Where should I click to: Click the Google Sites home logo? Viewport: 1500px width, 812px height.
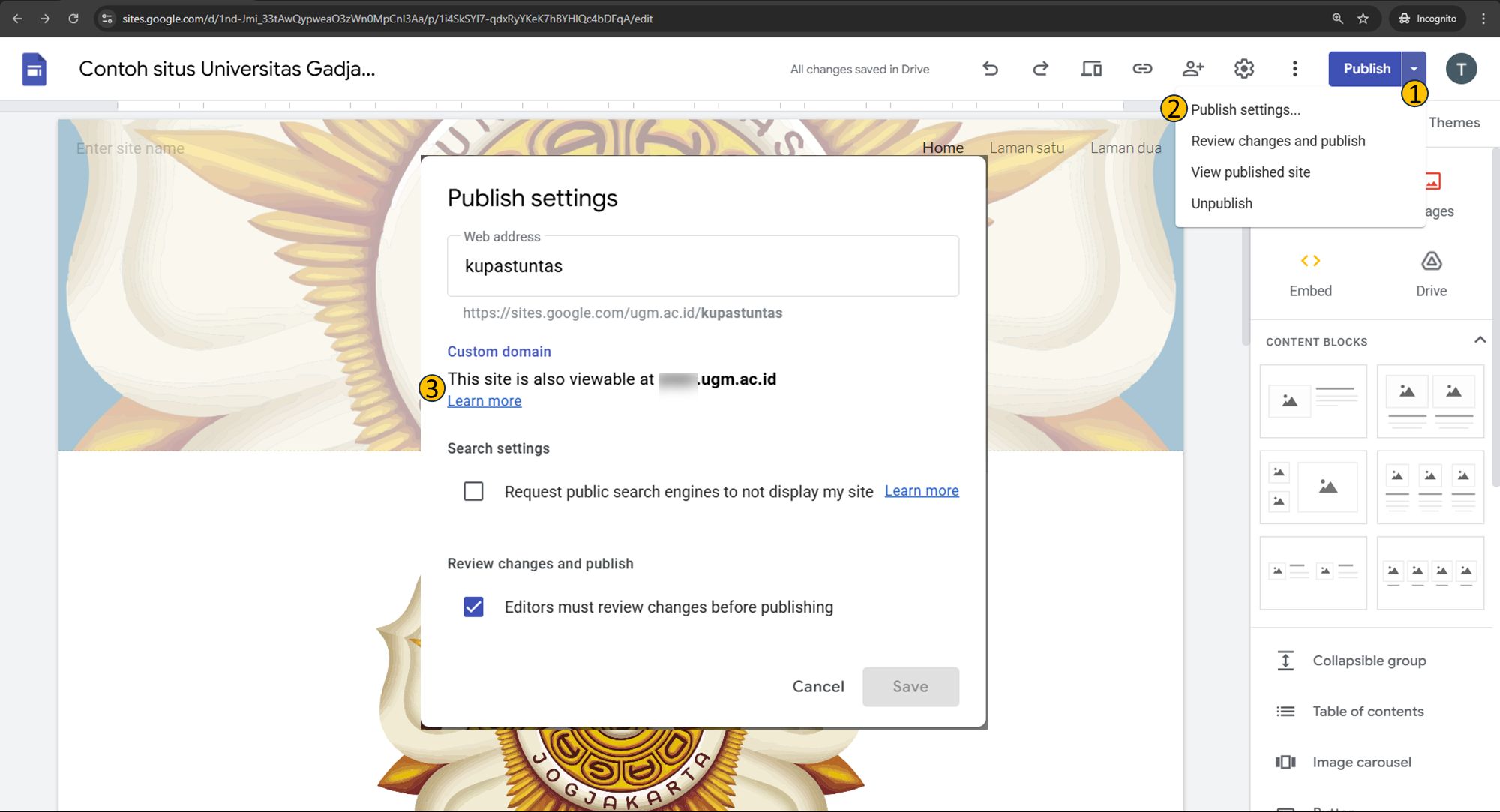click(x=34, y=69)
